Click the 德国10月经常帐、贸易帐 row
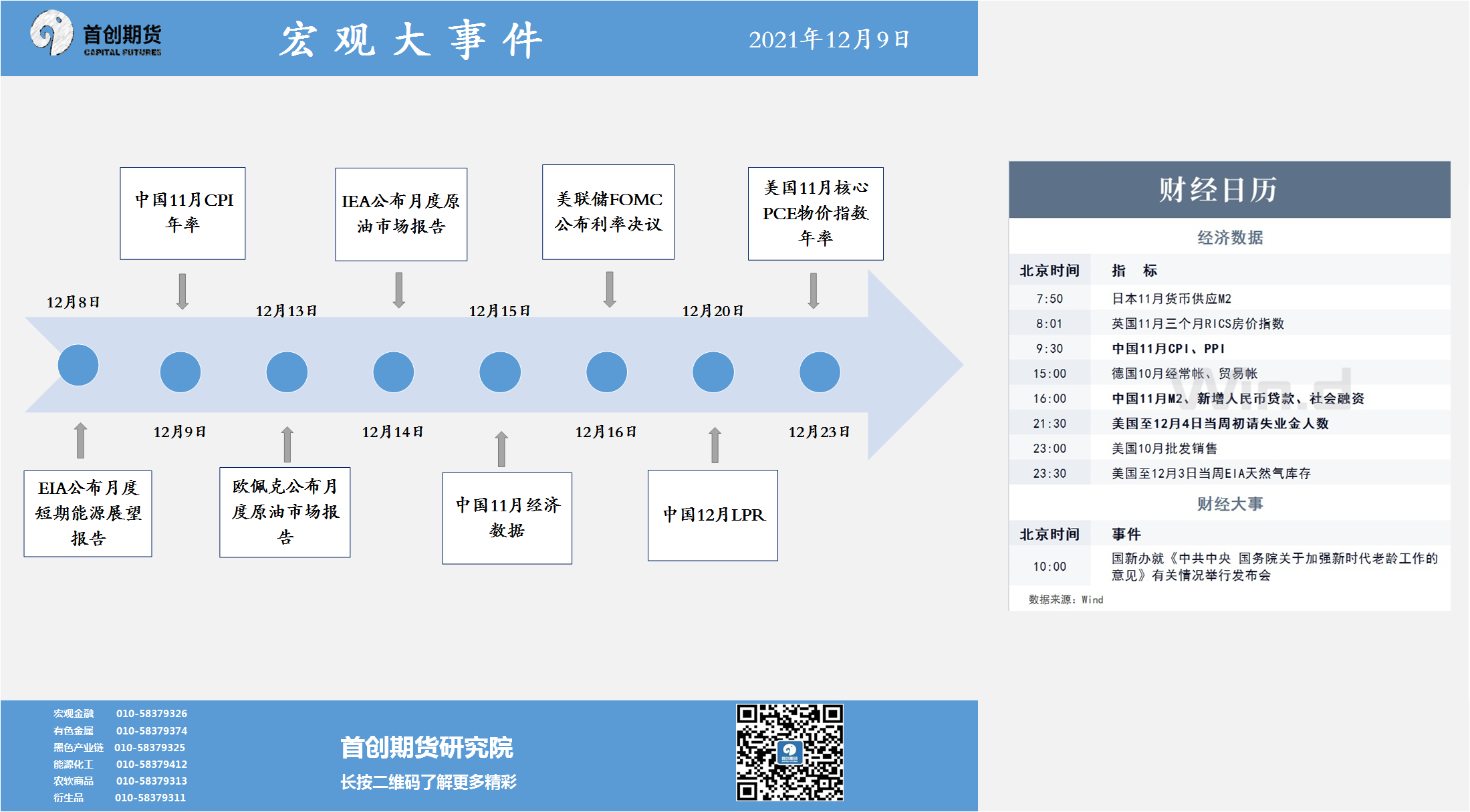Screen dimensions: 1470x812 tap(1229, 374)
